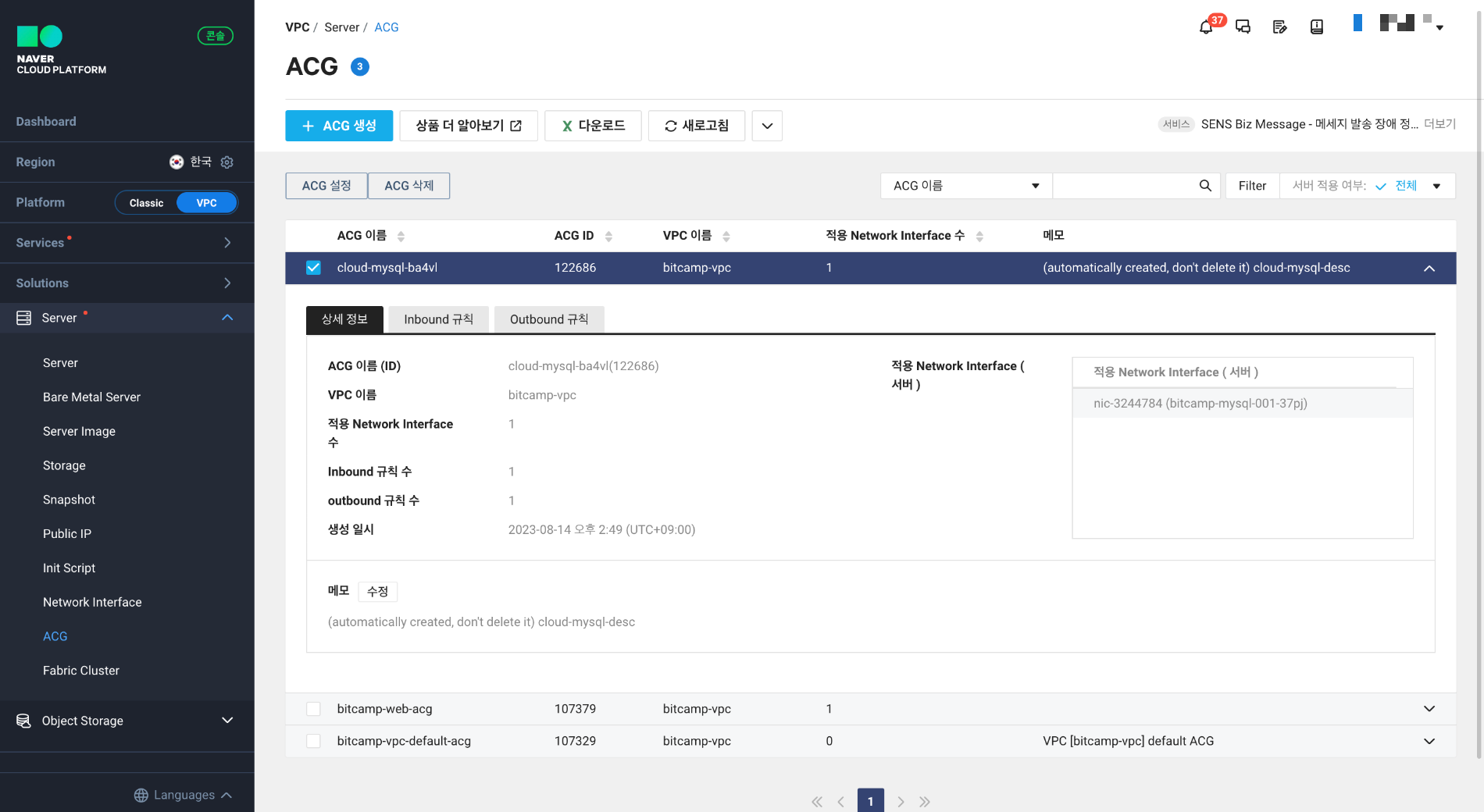Open the Languages selector
Image resolution: width=1484 pixels, height=812 pixels.
click(x=184, y=795)
